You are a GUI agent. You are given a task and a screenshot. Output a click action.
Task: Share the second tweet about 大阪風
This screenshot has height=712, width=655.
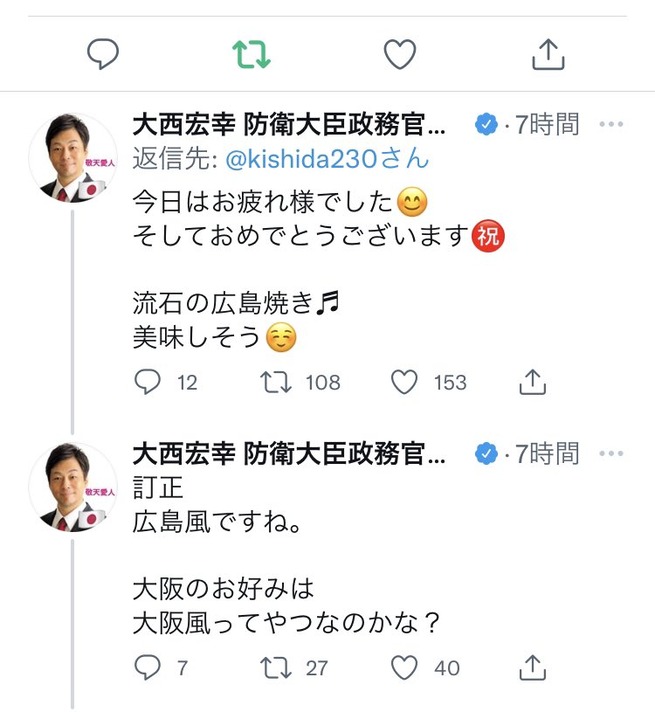tap(533, 667)
